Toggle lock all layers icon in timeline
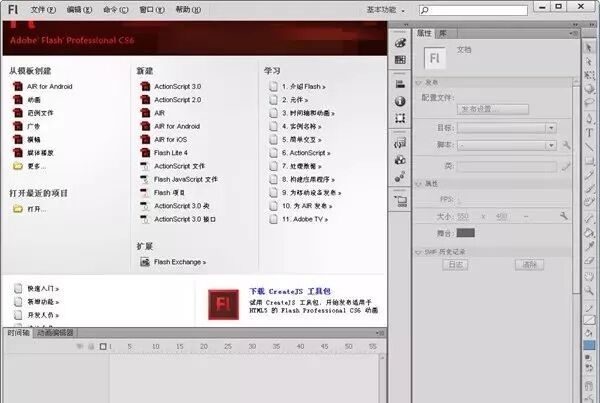600x403 pixels. [x=91, y=347]
